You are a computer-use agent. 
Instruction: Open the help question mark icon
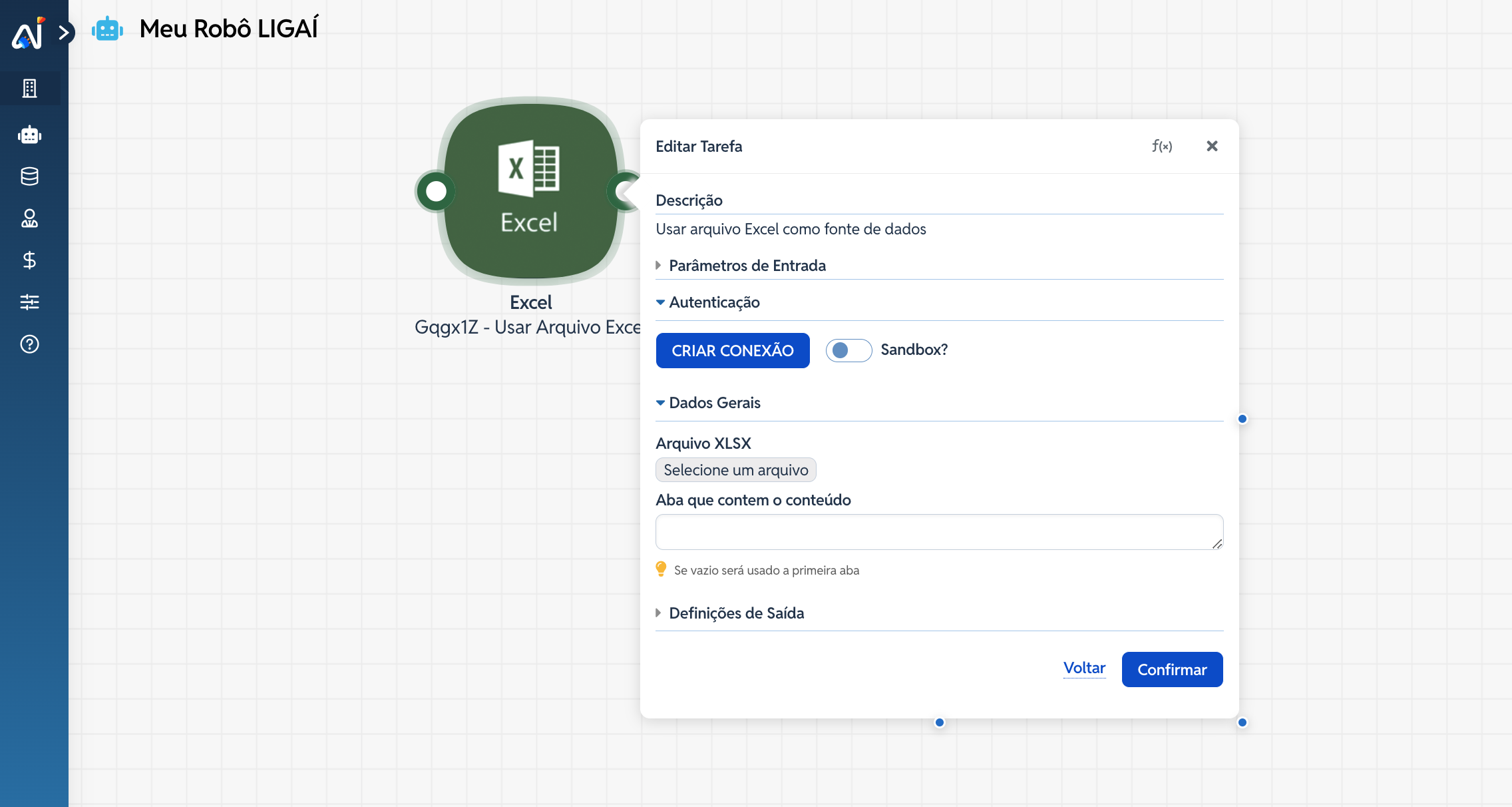[29, 344]
